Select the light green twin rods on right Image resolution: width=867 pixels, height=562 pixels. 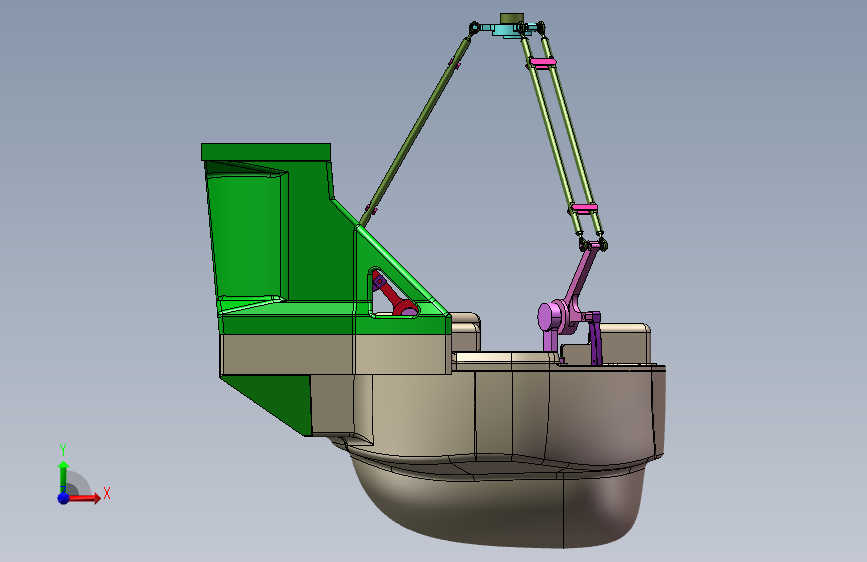point(562,136)
